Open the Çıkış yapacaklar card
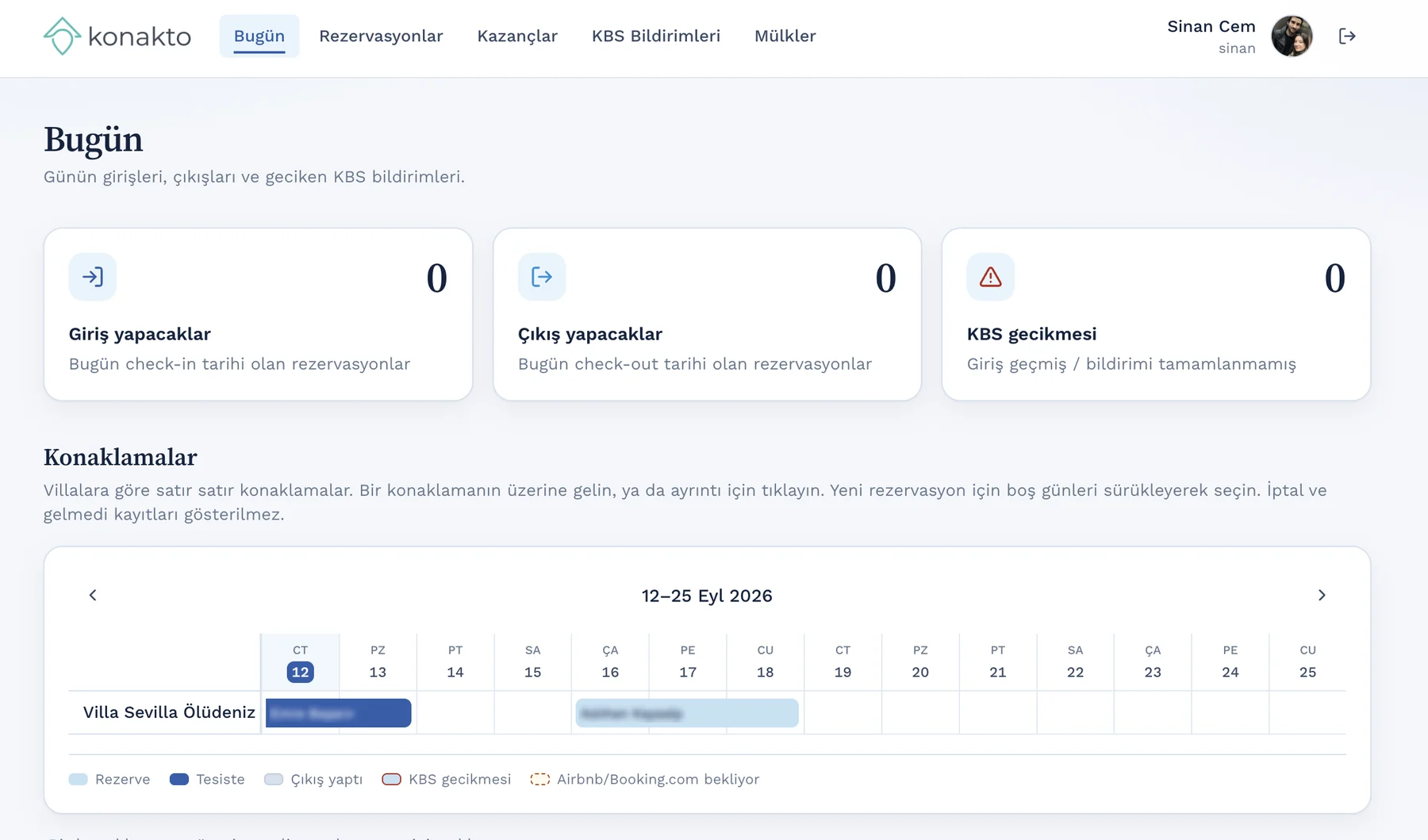Image resolution: width=1428 pixels, height=840 pixels. [x=707, y=314]
